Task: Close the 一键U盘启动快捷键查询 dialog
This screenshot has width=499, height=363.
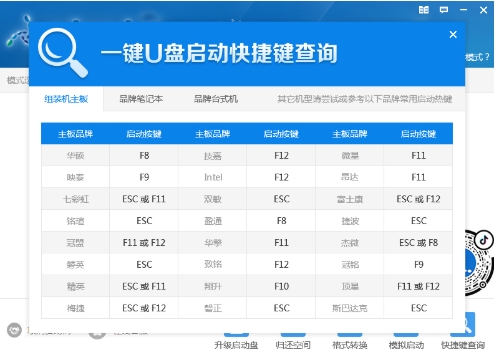Action: click(x=453, y=34)
